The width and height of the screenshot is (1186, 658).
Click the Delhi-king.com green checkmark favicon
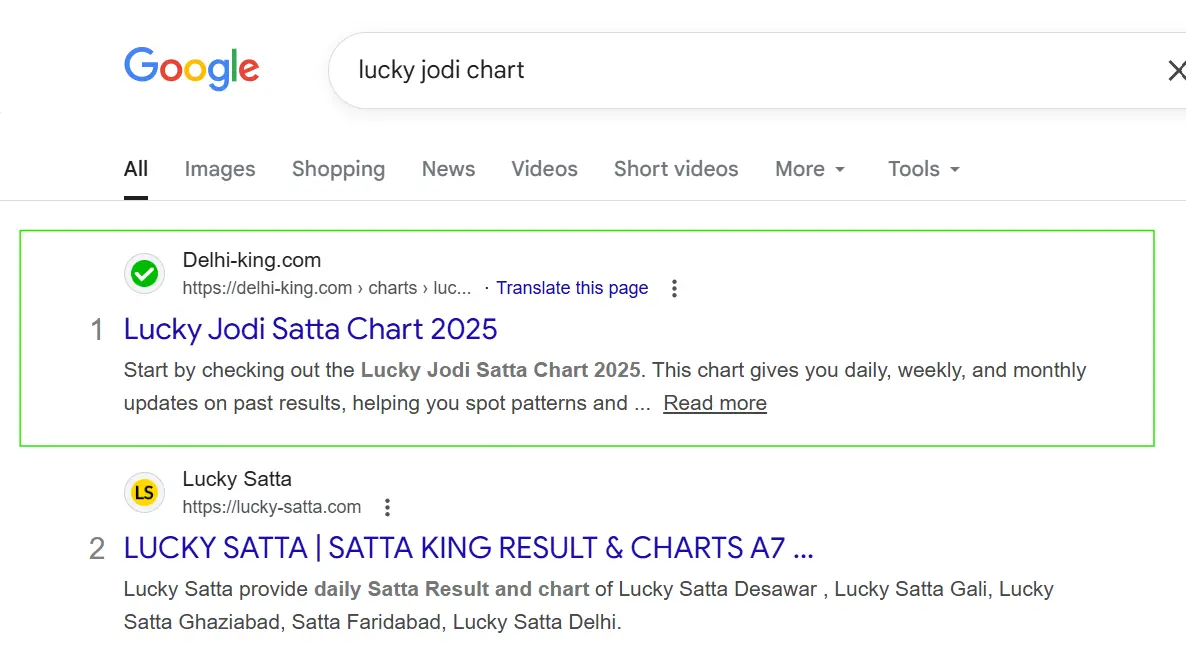145,274
